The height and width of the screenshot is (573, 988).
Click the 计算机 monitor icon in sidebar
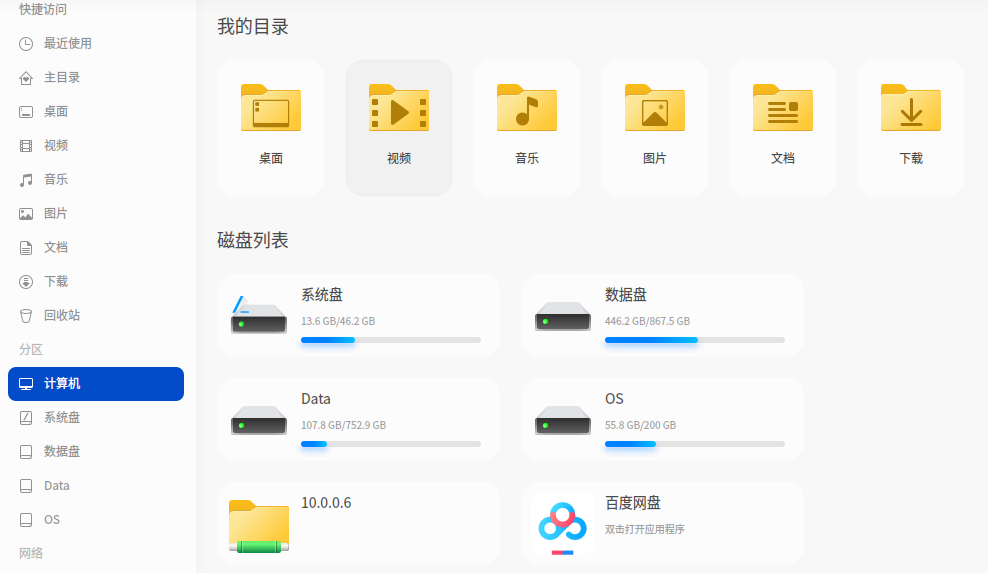pyautogui.click(x=26, y=384)
